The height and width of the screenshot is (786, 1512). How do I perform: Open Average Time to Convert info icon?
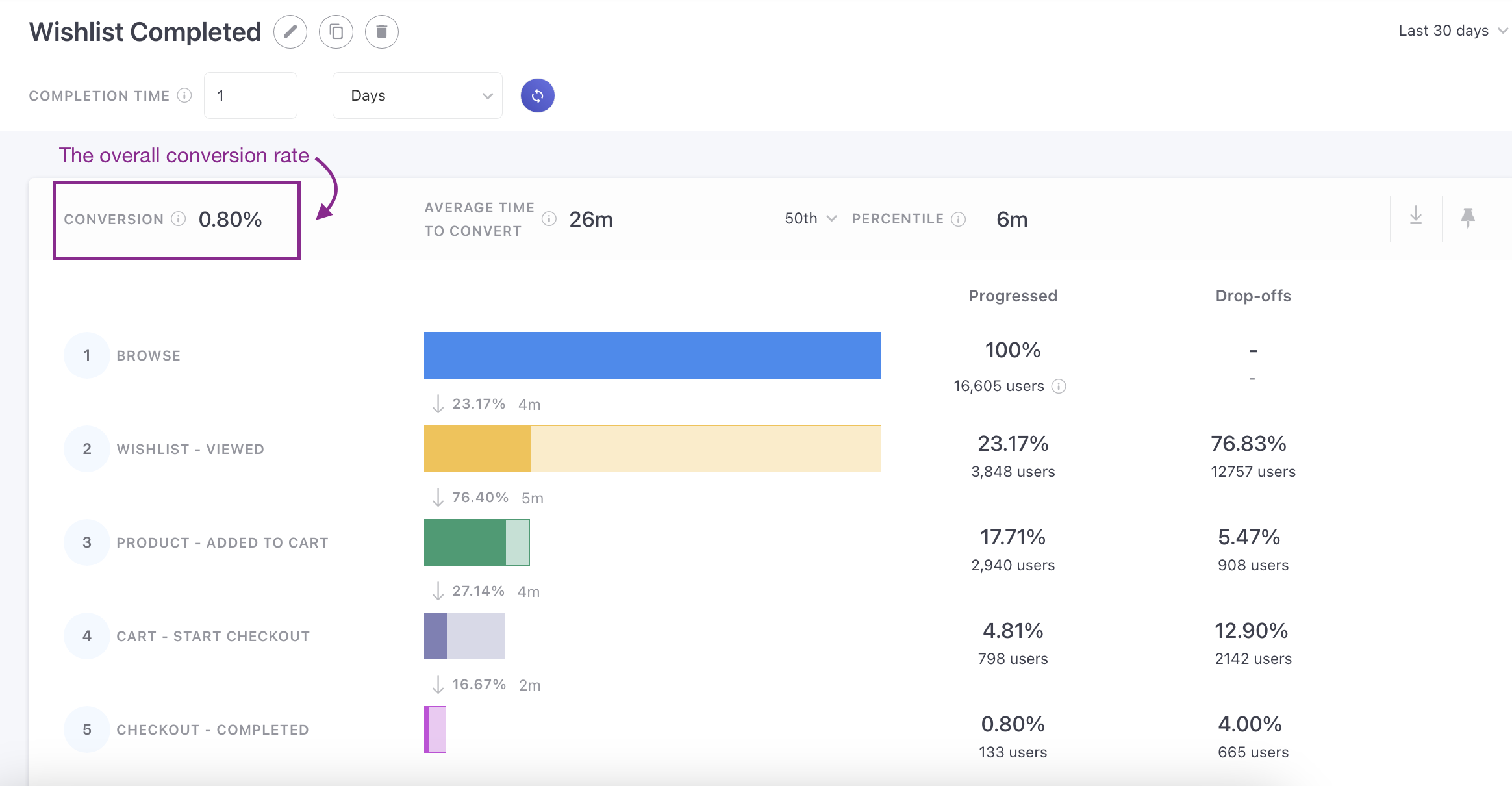(x=549, y=219)
